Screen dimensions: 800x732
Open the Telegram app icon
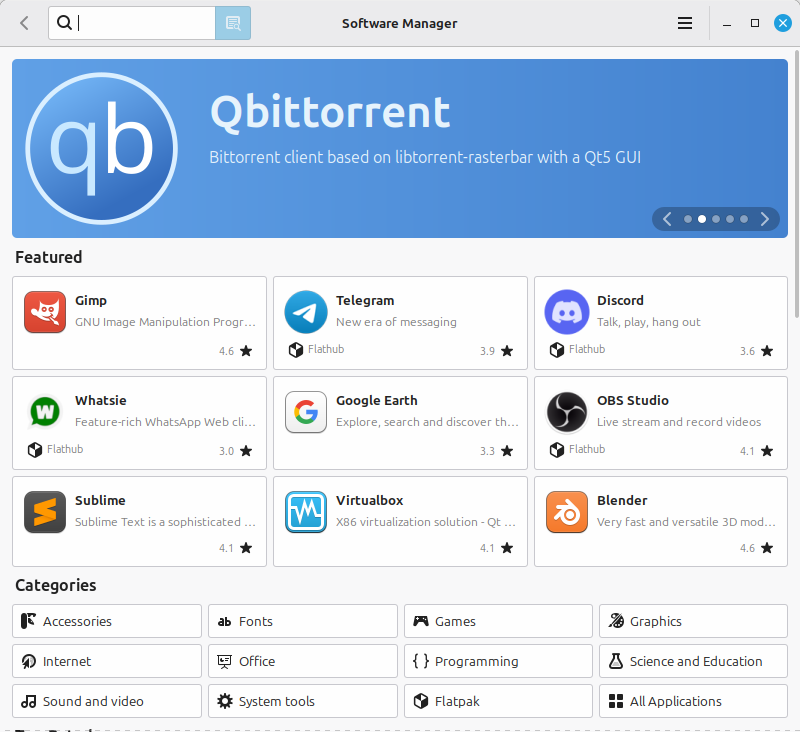pos(306,312)
